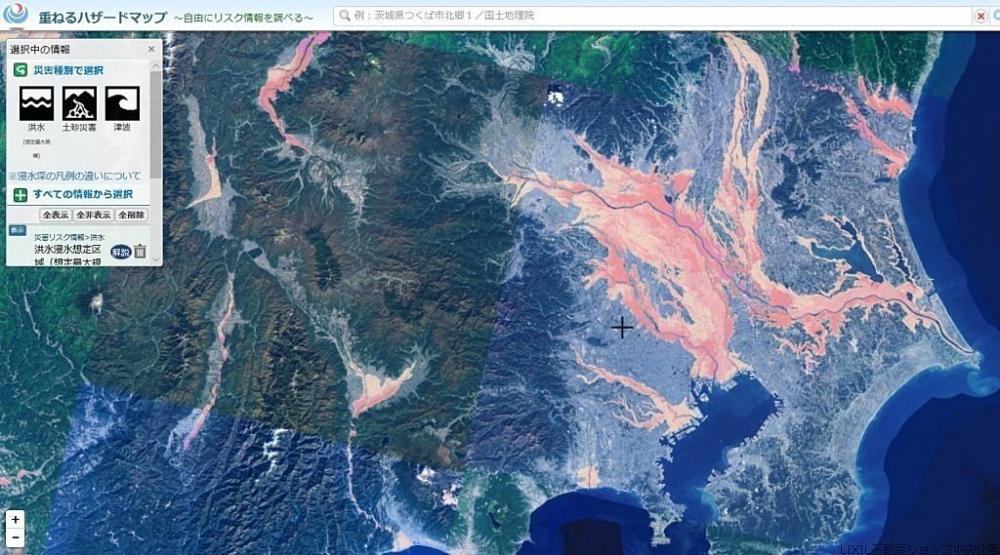Select the 津波 tsunami hazard icon

click(122, 103)
